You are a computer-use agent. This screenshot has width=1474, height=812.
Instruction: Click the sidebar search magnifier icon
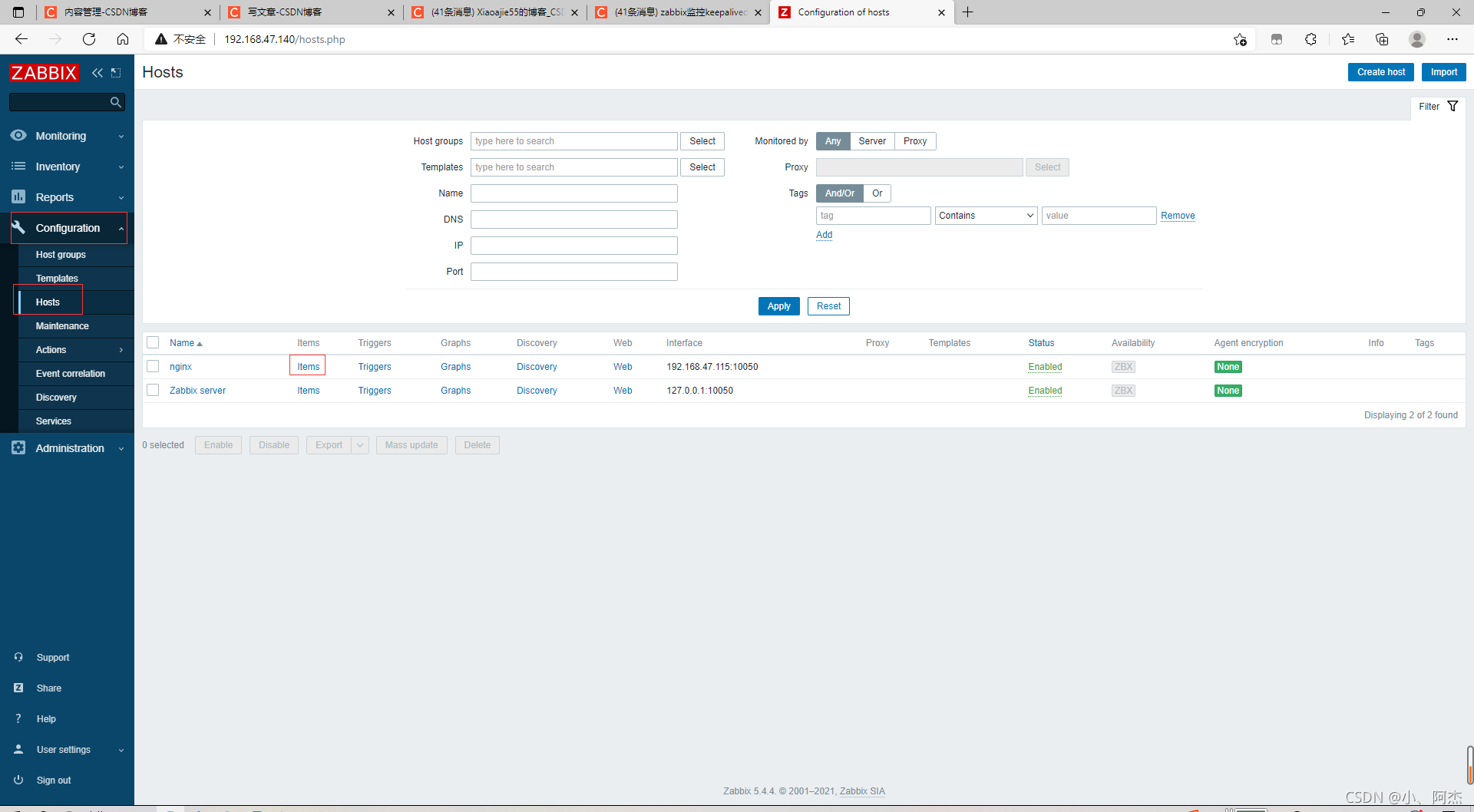tap(115, 102)
